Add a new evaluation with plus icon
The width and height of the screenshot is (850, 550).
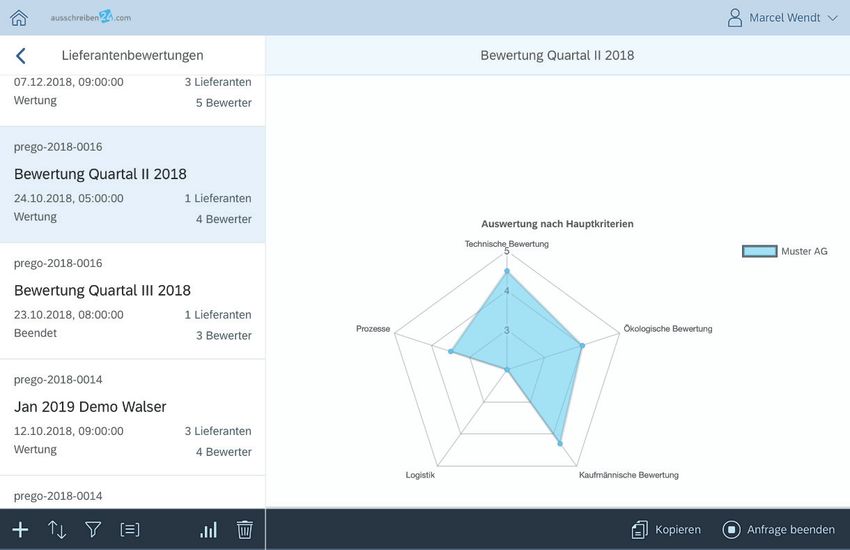pos(20,530)
